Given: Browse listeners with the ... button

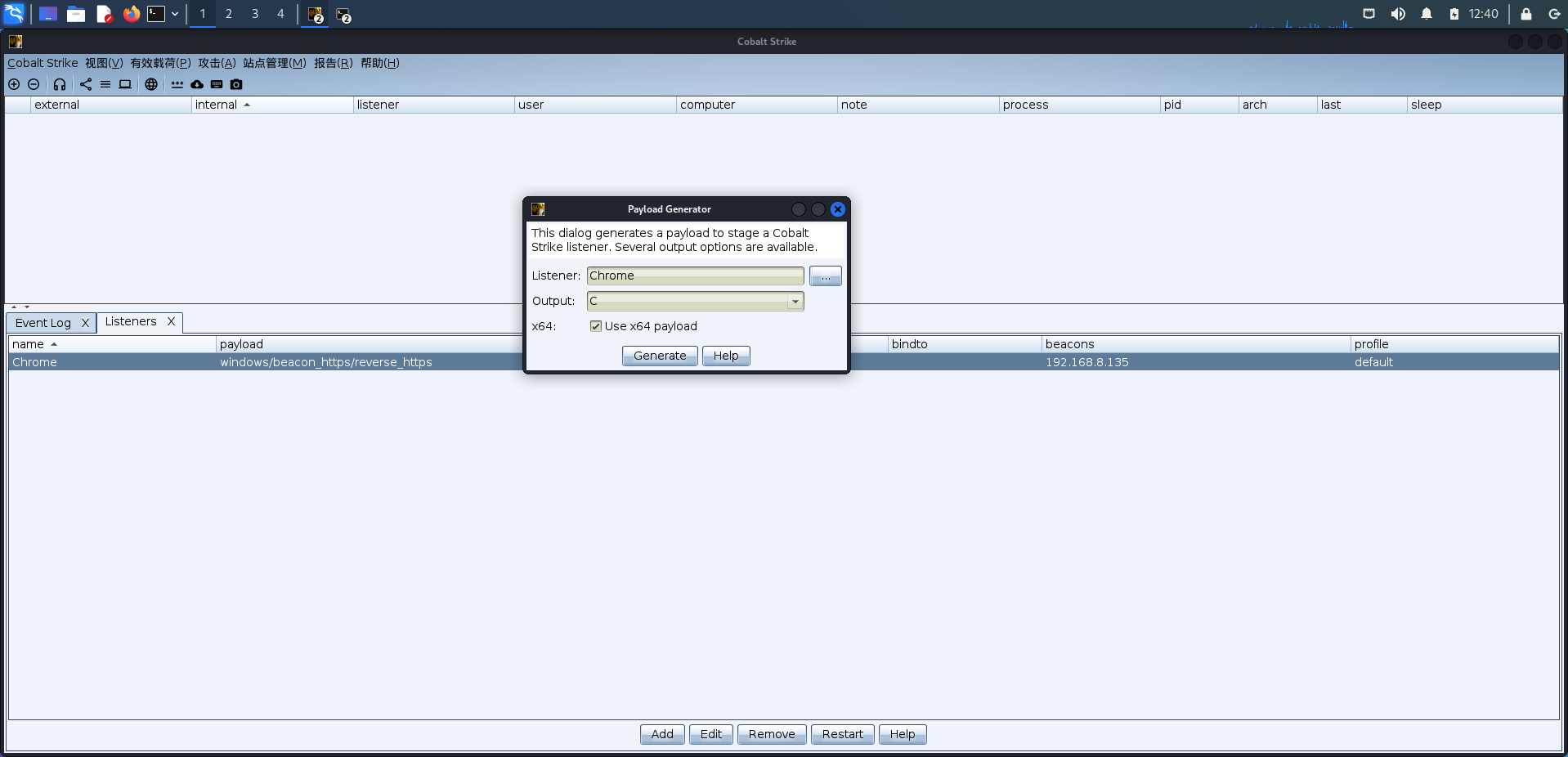Looking at the screenshot, I should [826, 275].
